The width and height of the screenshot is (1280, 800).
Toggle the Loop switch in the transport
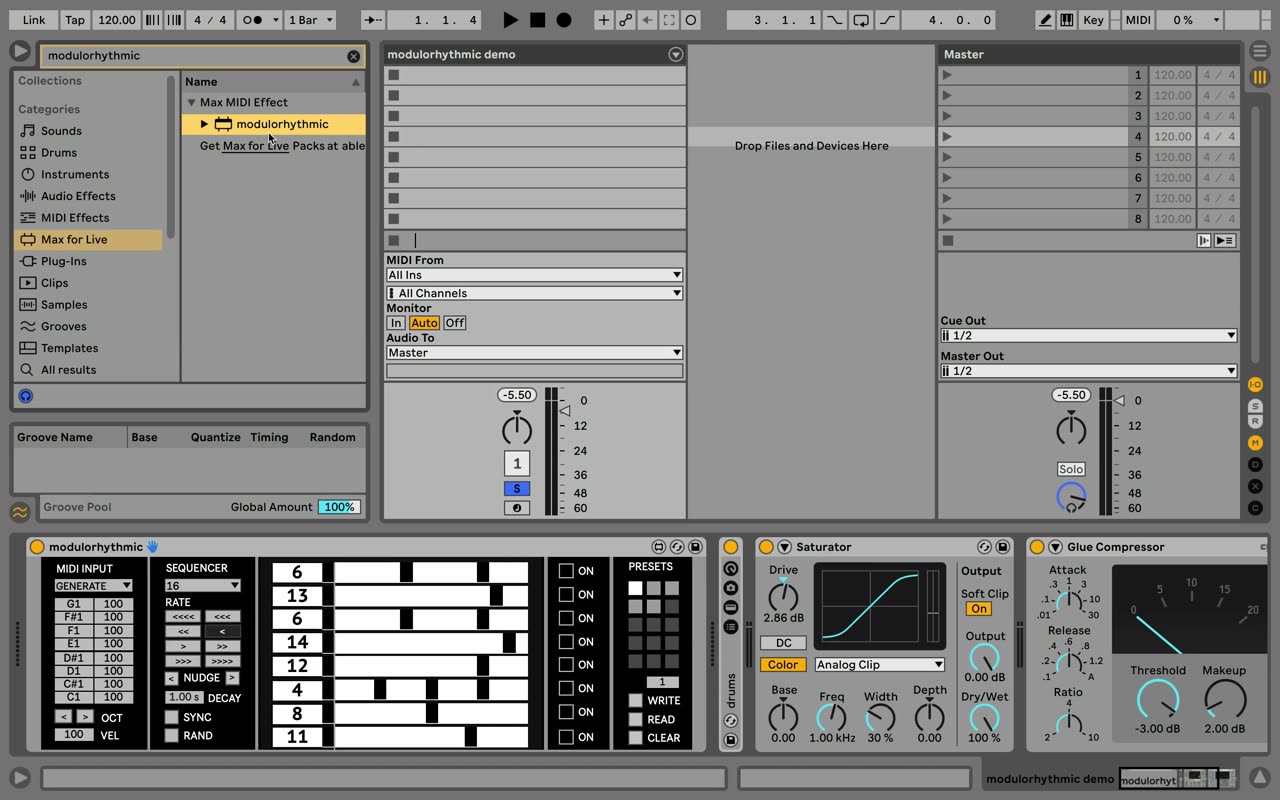point(861,20)
